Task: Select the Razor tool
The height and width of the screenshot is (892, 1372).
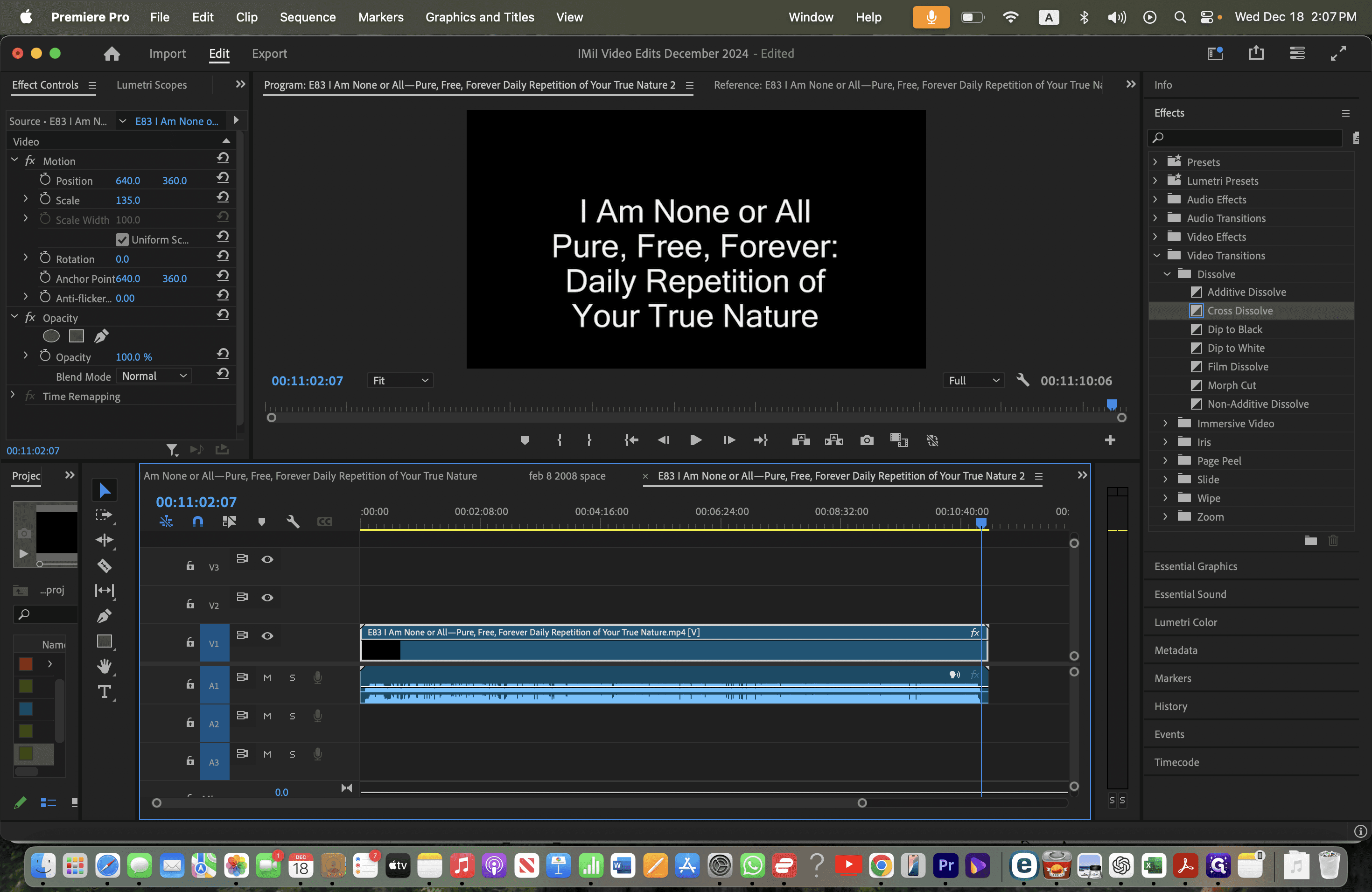Action: [105, 565]
